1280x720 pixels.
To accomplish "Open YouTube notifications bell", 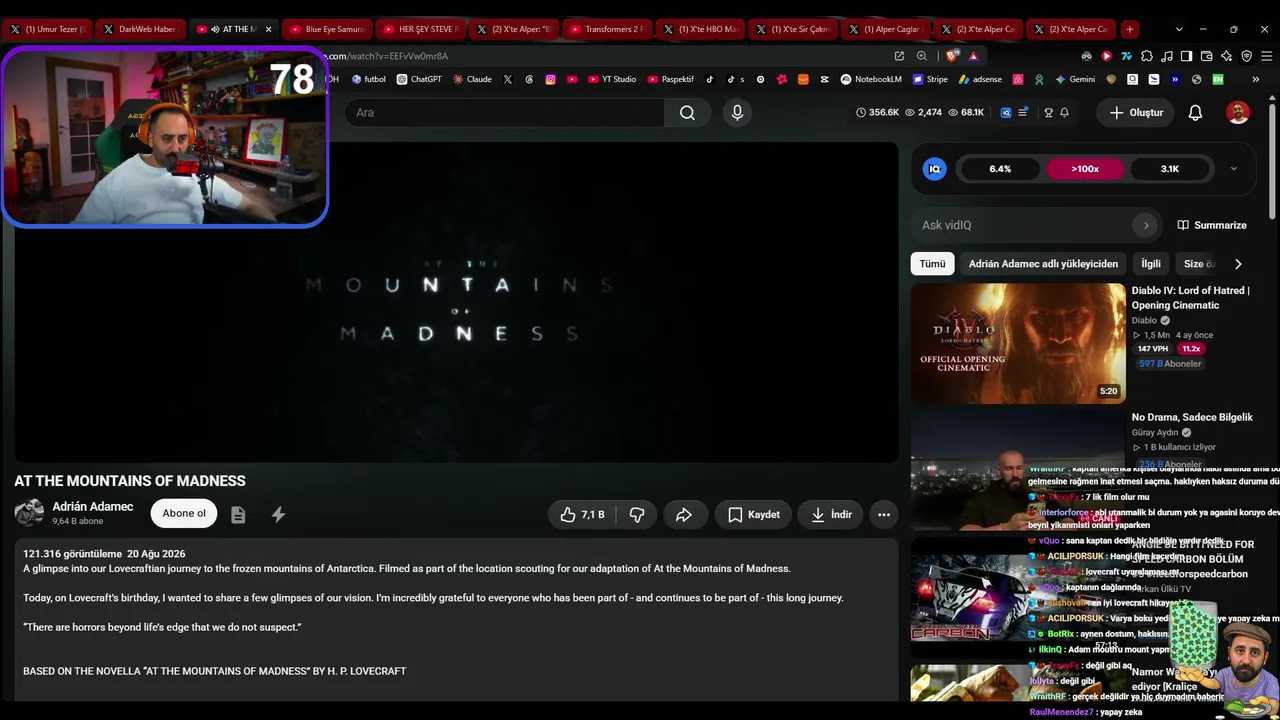I will (1195, 113).
